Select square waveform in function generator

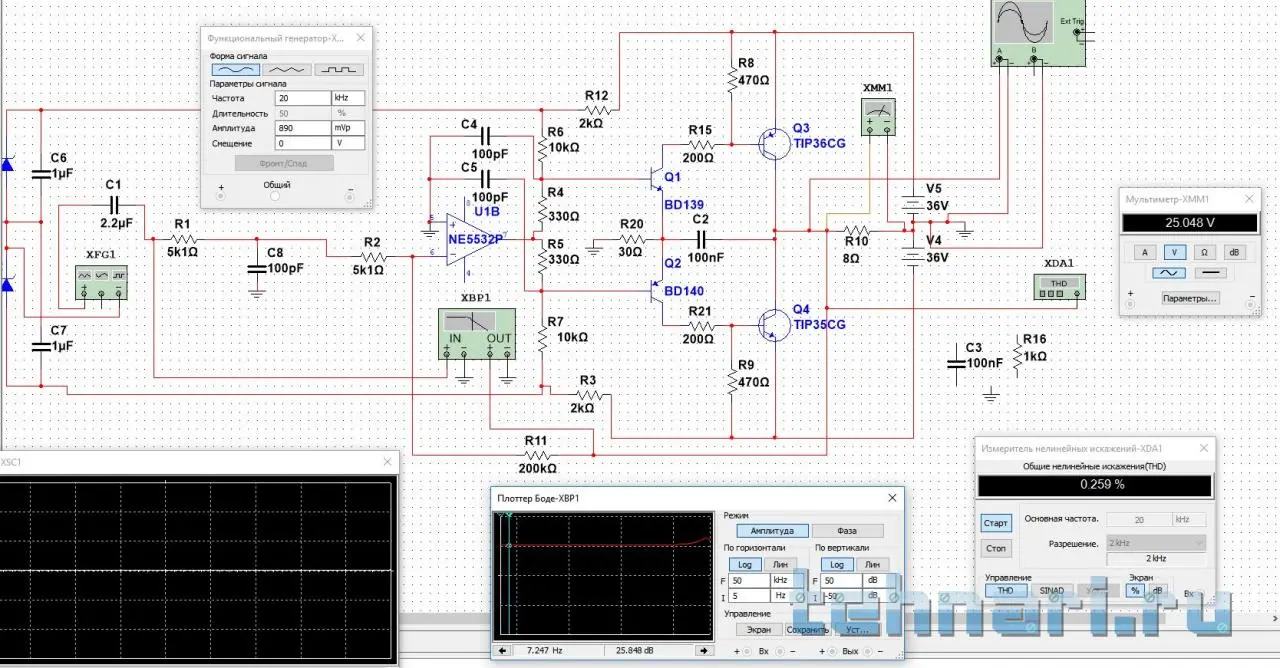click(339, 70)
